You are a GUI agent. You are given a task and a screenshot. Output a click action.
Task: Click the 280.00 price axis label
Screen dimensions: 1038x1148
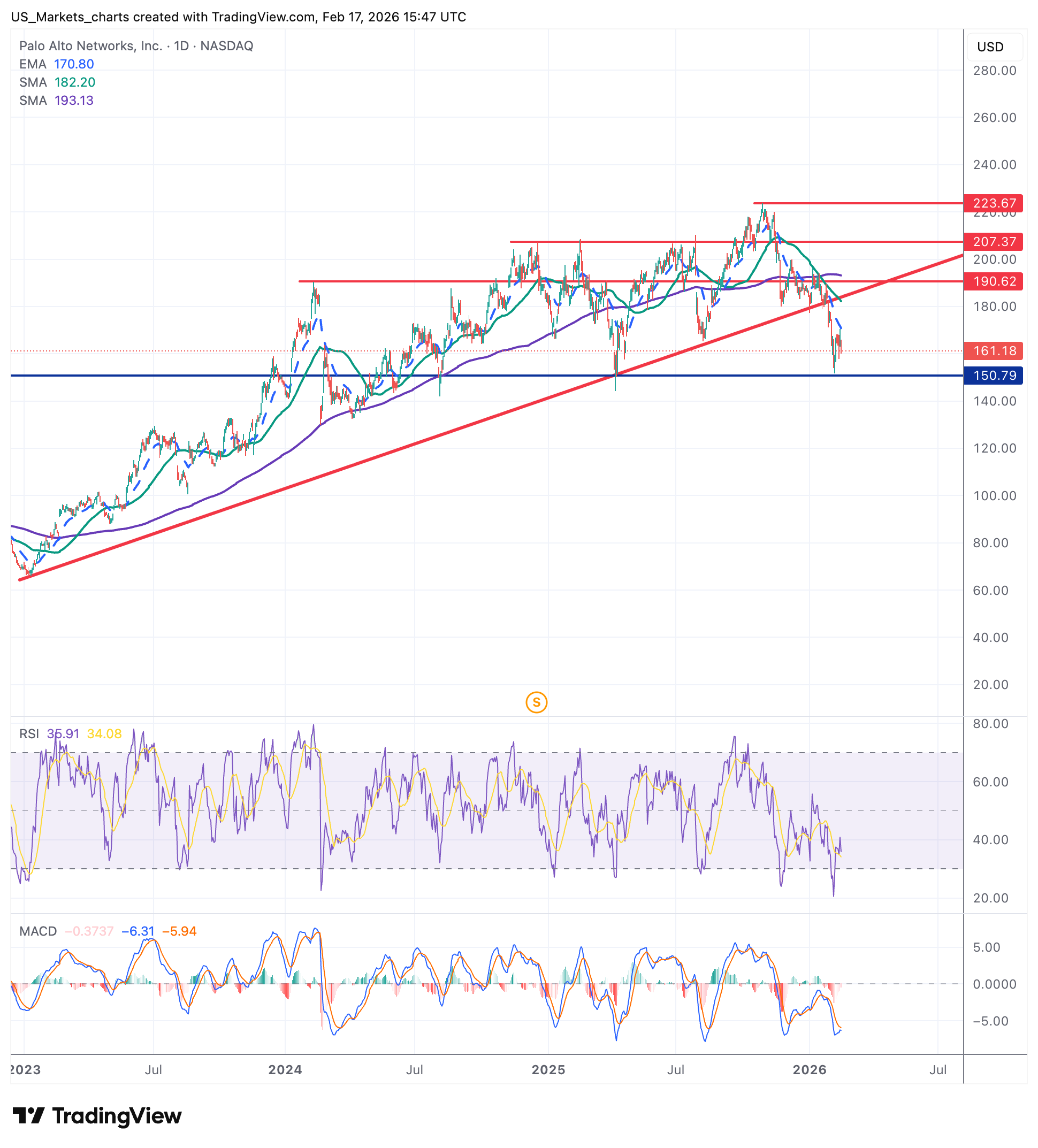(994, 71)
